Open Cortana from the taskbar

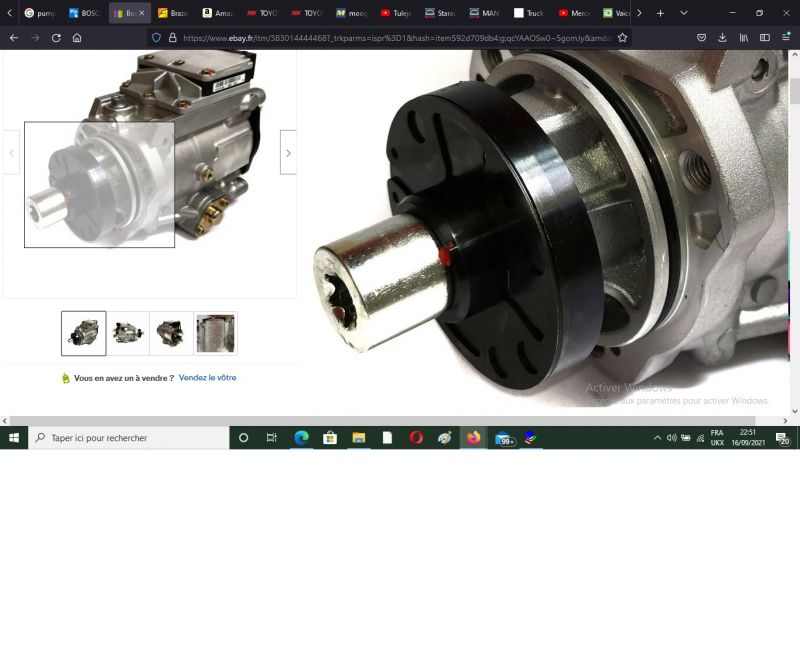pyautogui.click(x=243, y=438)
